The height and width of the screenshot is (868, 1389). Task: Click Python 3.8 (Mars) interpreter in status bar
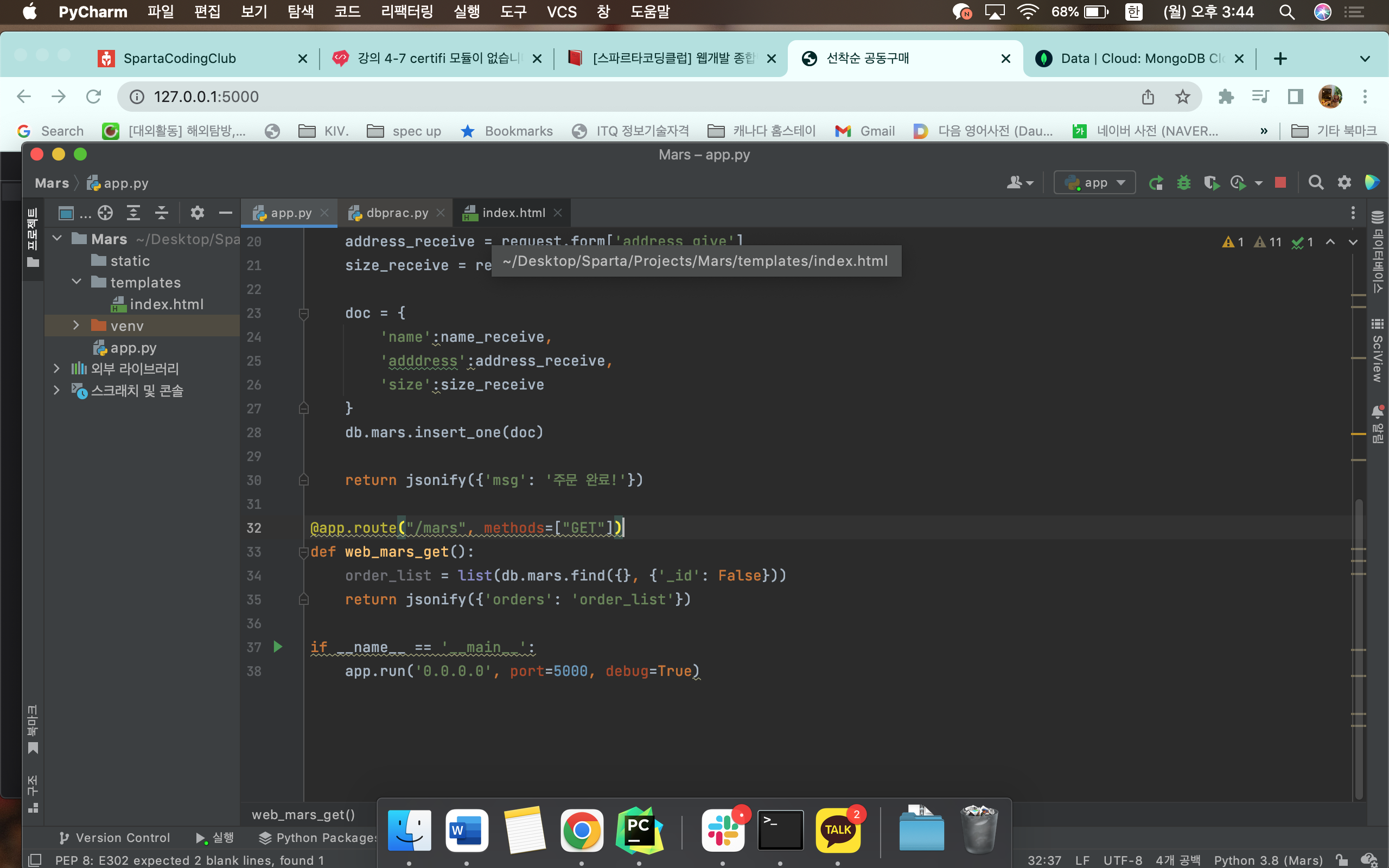click(x=1268, y=860)
